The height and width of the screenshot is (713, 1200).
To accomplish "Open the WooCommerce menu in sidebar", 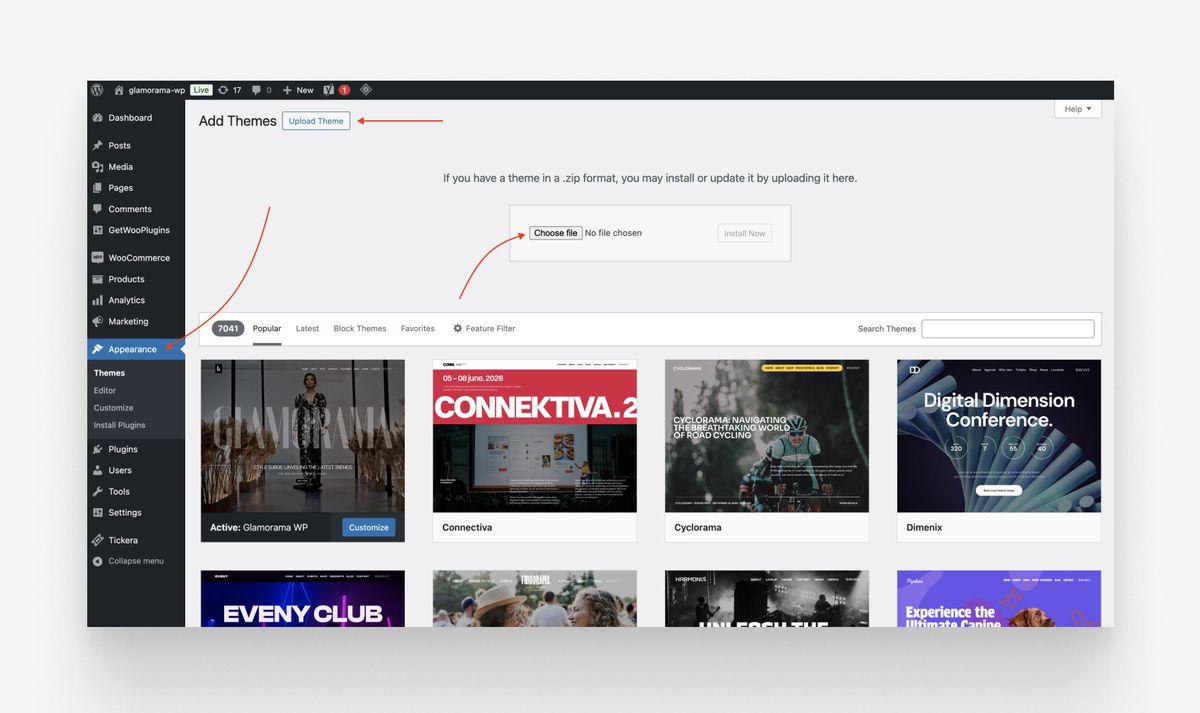I will (138, 258).
